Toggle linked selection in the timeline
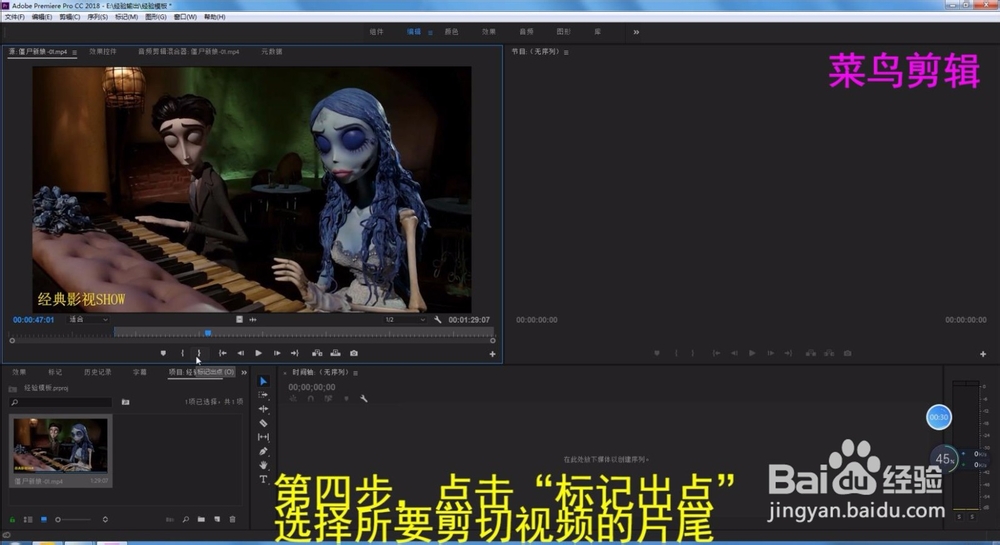This screenshot has width=1000, height=545. (x=328, y=398)
